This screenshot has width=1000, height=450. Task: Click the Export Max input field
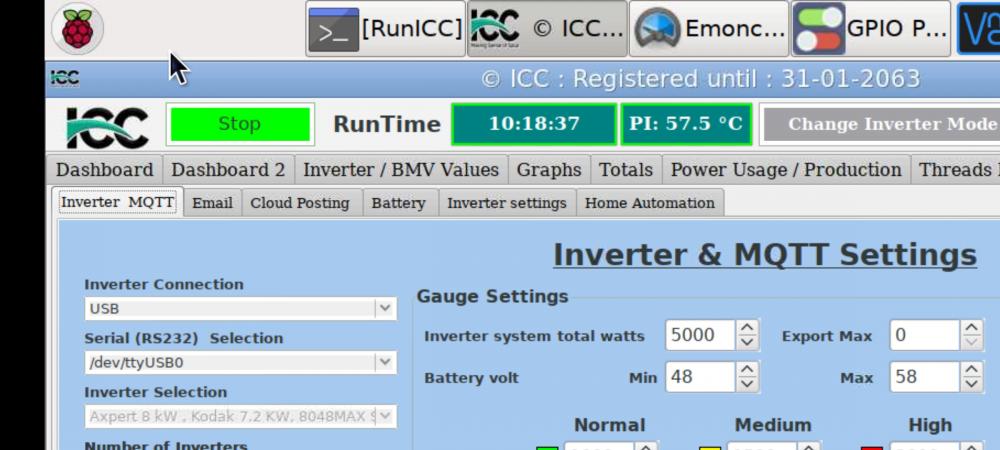(925, 335)
